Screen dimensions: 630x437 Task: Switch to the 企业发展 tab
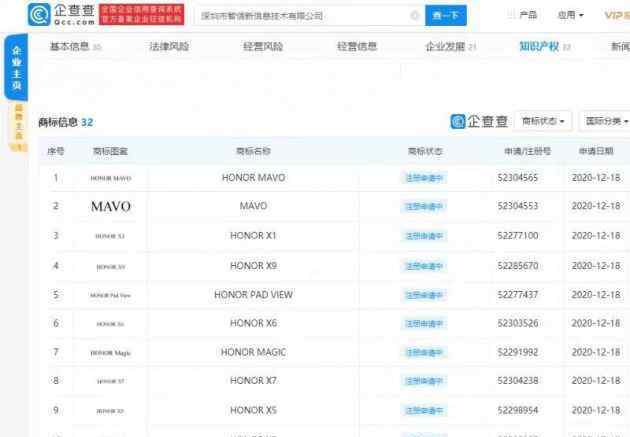coord(451,47)
